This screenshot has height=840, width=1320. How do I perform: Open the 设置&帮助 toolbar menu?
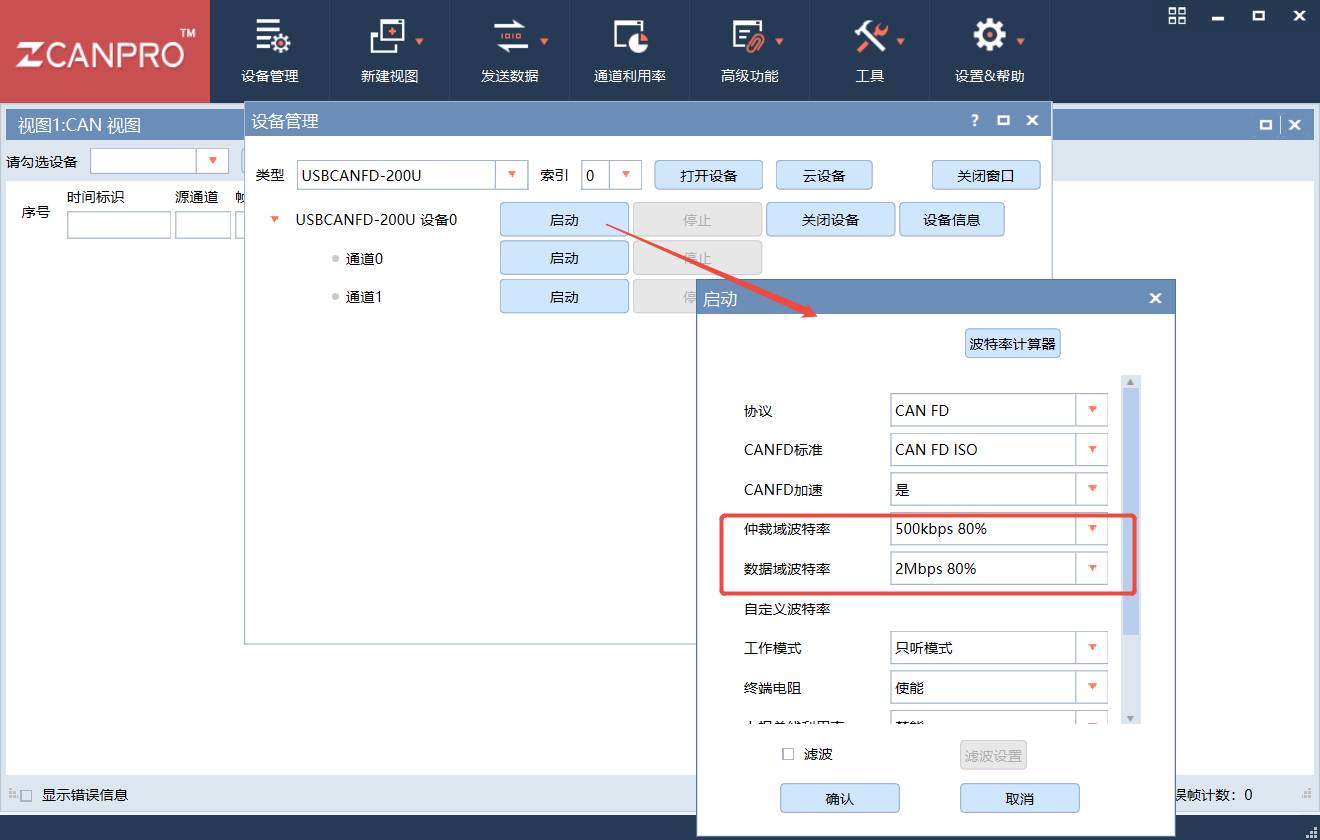990,51
